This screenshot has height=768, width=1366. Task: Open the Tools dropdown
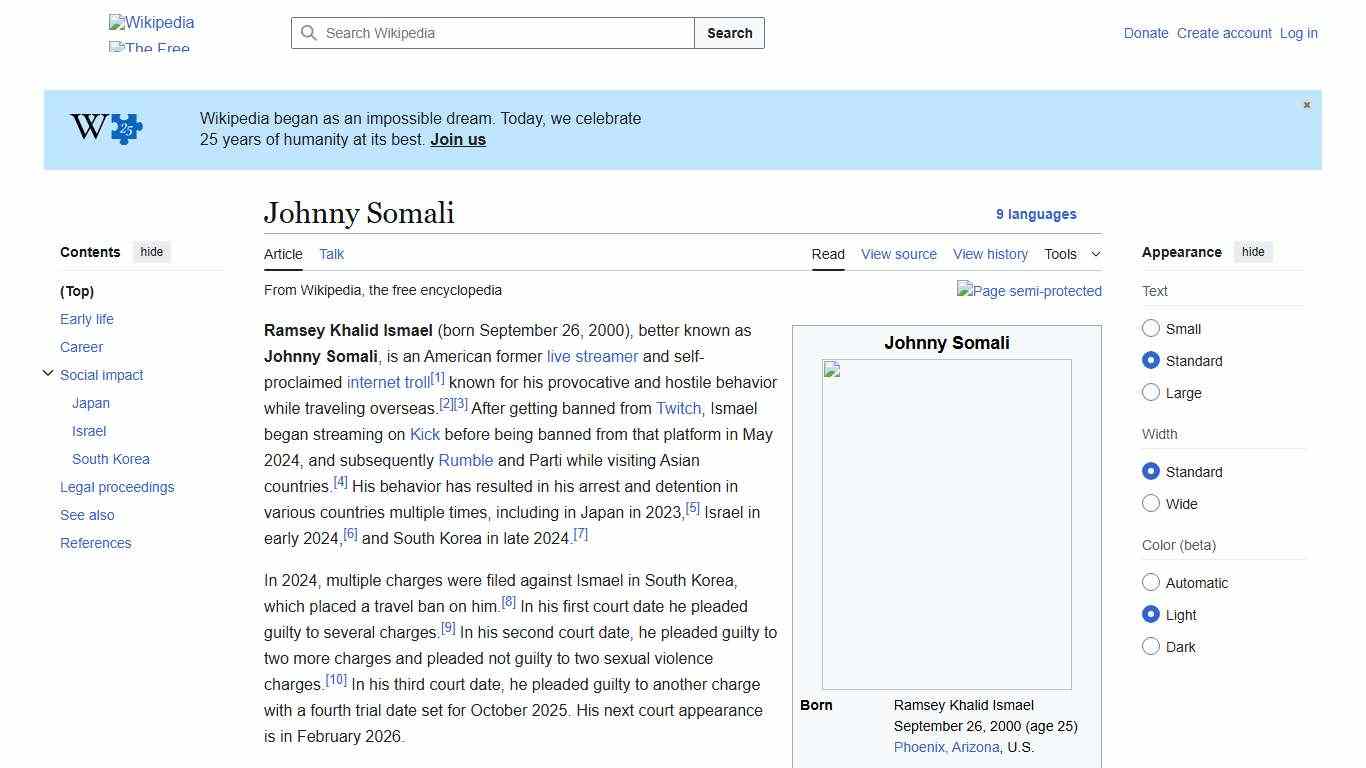[1072, 254]
